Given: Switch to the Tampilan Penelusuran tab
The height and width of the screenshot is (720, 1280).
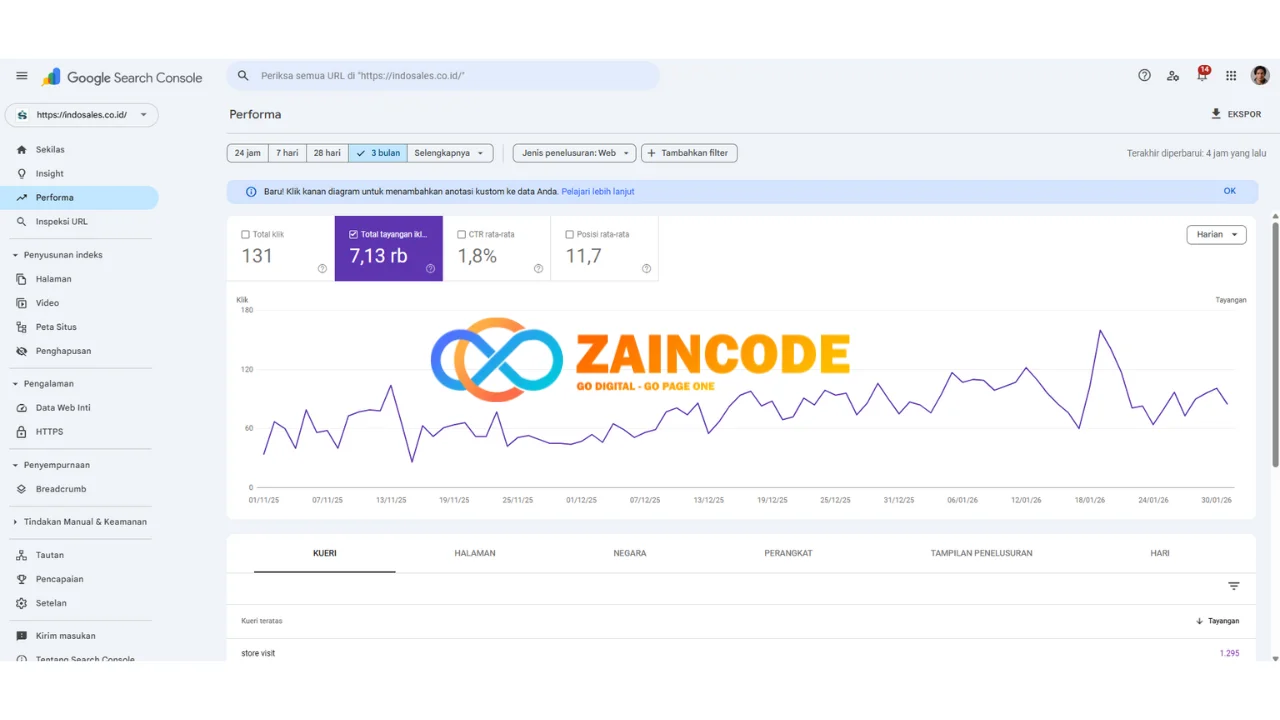Looking at the screenshot, I should tap(982, 553).
